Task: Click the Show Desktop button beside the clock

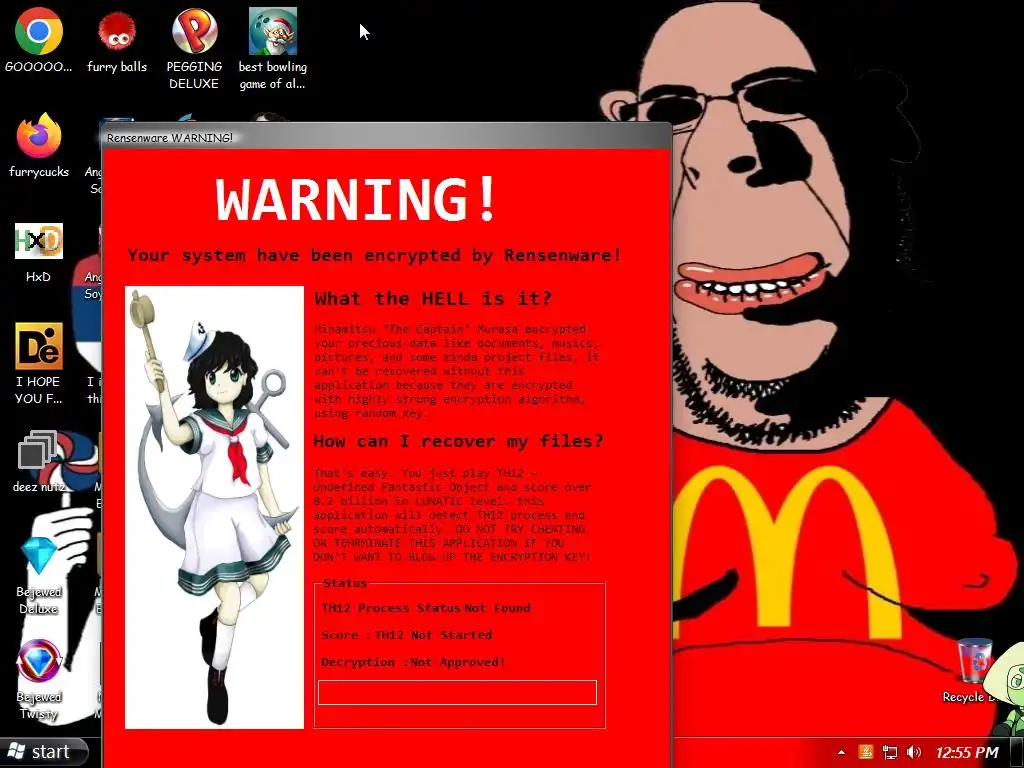Action: coord(1017,753)
